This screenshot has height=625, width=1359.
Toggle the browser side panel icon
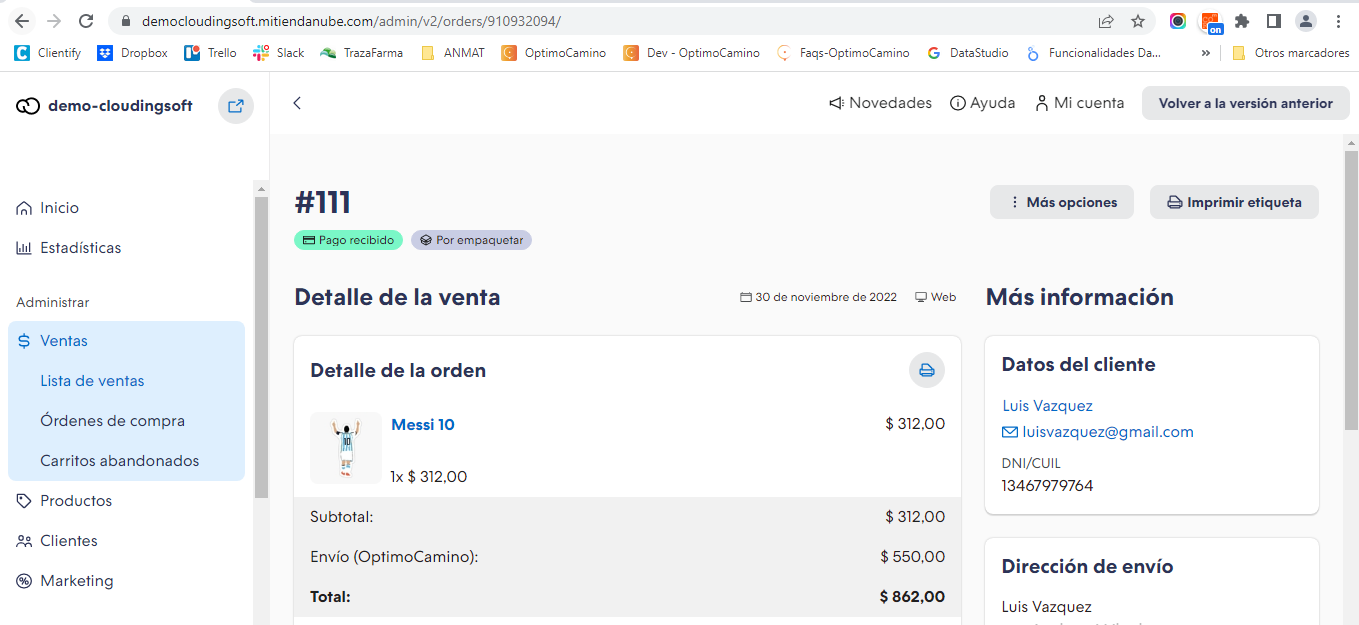point(1273,21)
